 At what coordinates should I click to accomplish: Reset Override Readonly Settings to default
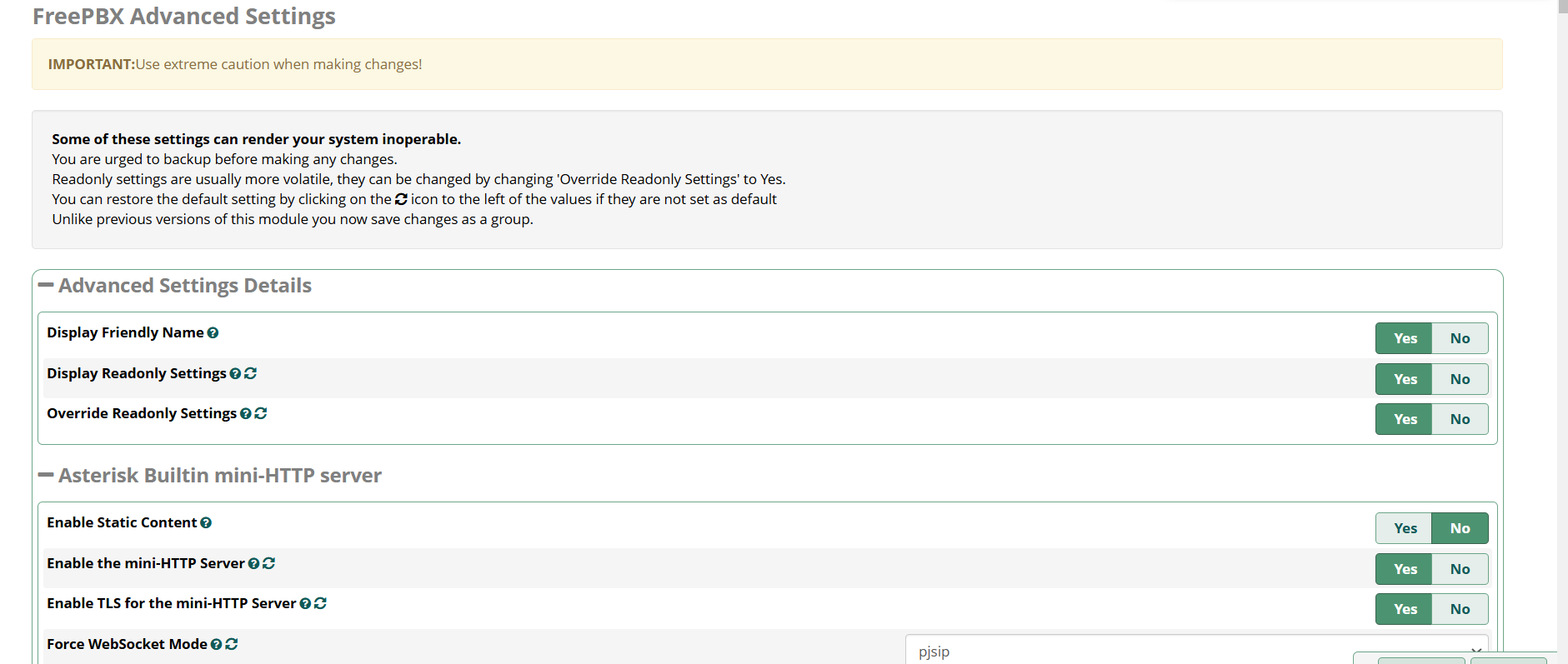click(x=260, y=413)
